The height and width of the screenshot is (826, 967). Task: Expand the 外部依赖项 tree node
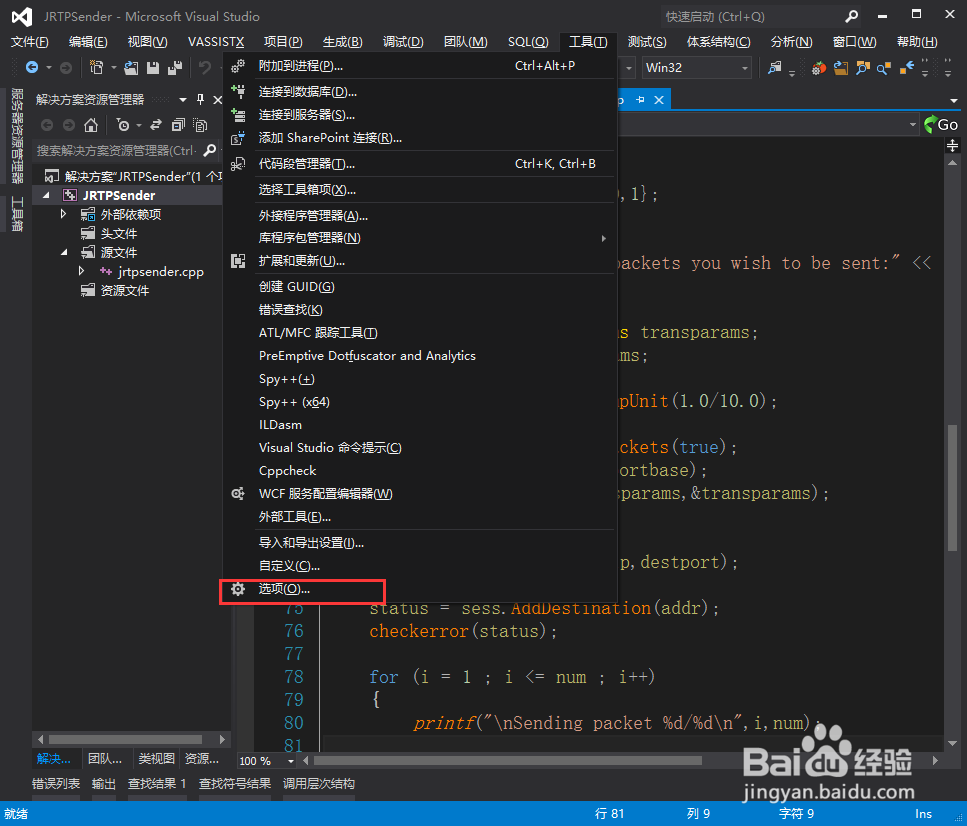point(63,214)
